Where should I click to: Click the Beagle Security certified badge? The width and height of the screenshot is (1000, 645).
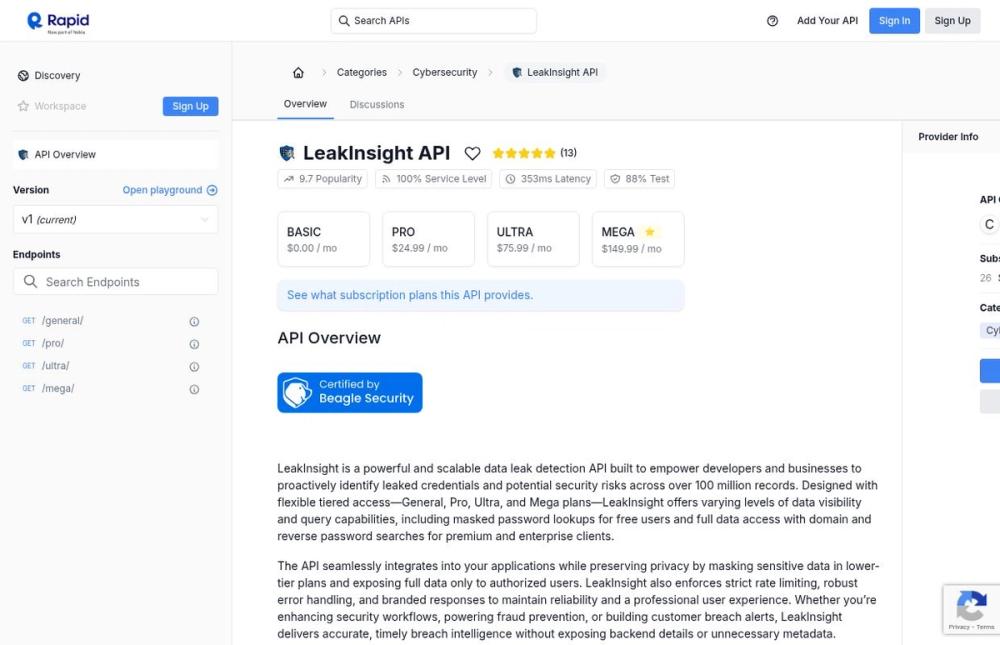[x=349, y=392]
